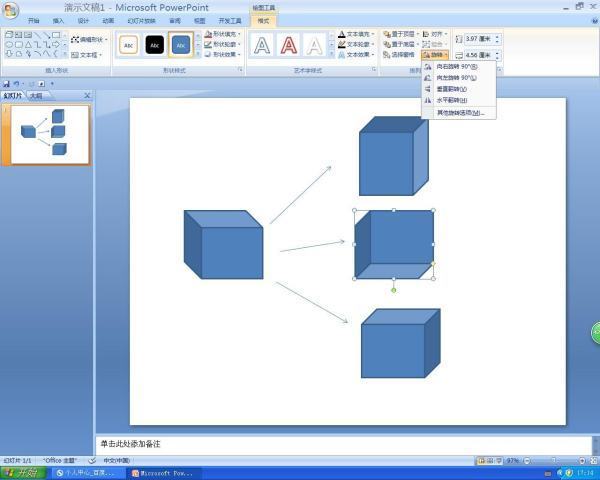Click Send to Back (置于底层) button
This screenshot has width=600, height=480.
point(401,44)
